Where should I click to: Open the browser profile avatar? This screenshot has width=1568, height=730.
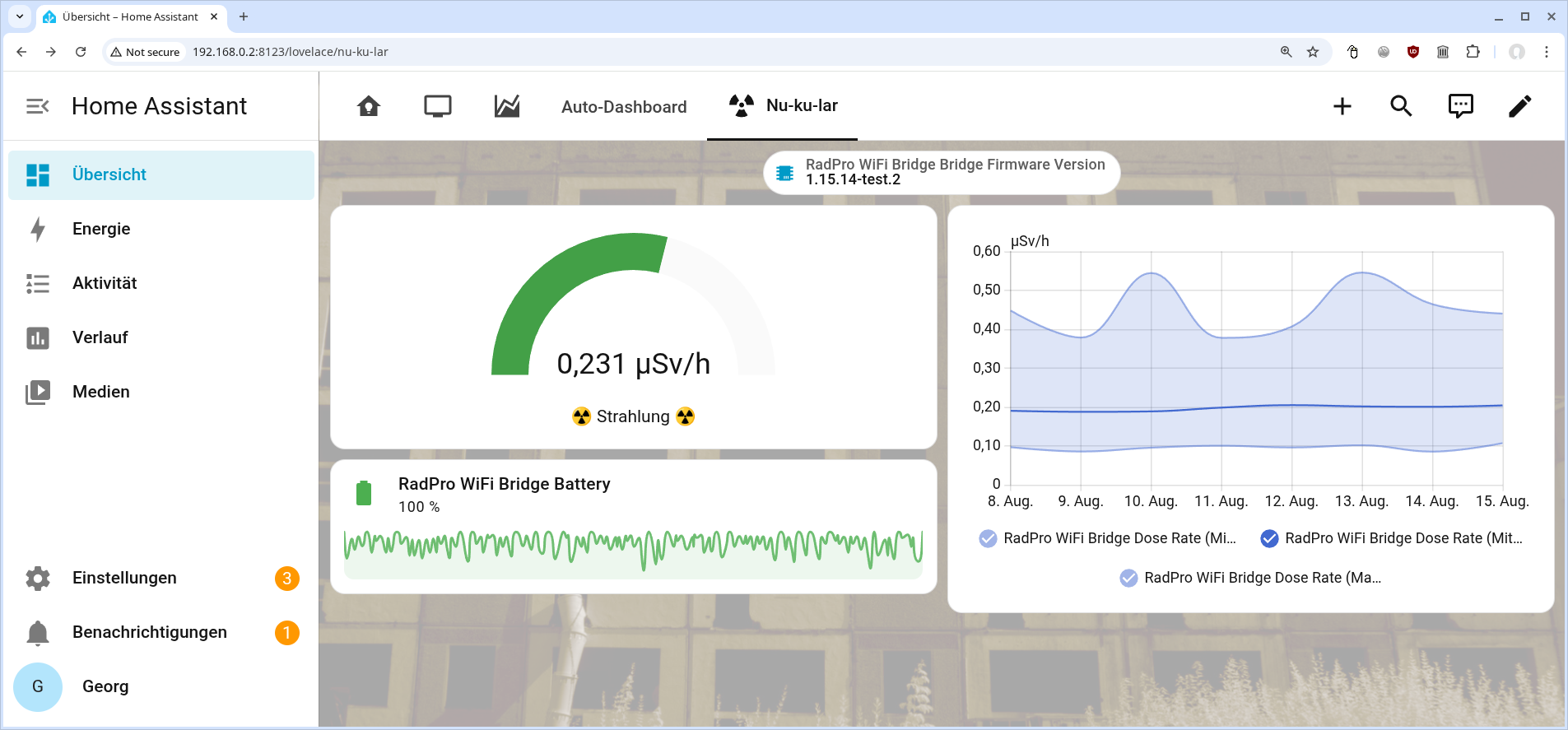(1517, 52)
